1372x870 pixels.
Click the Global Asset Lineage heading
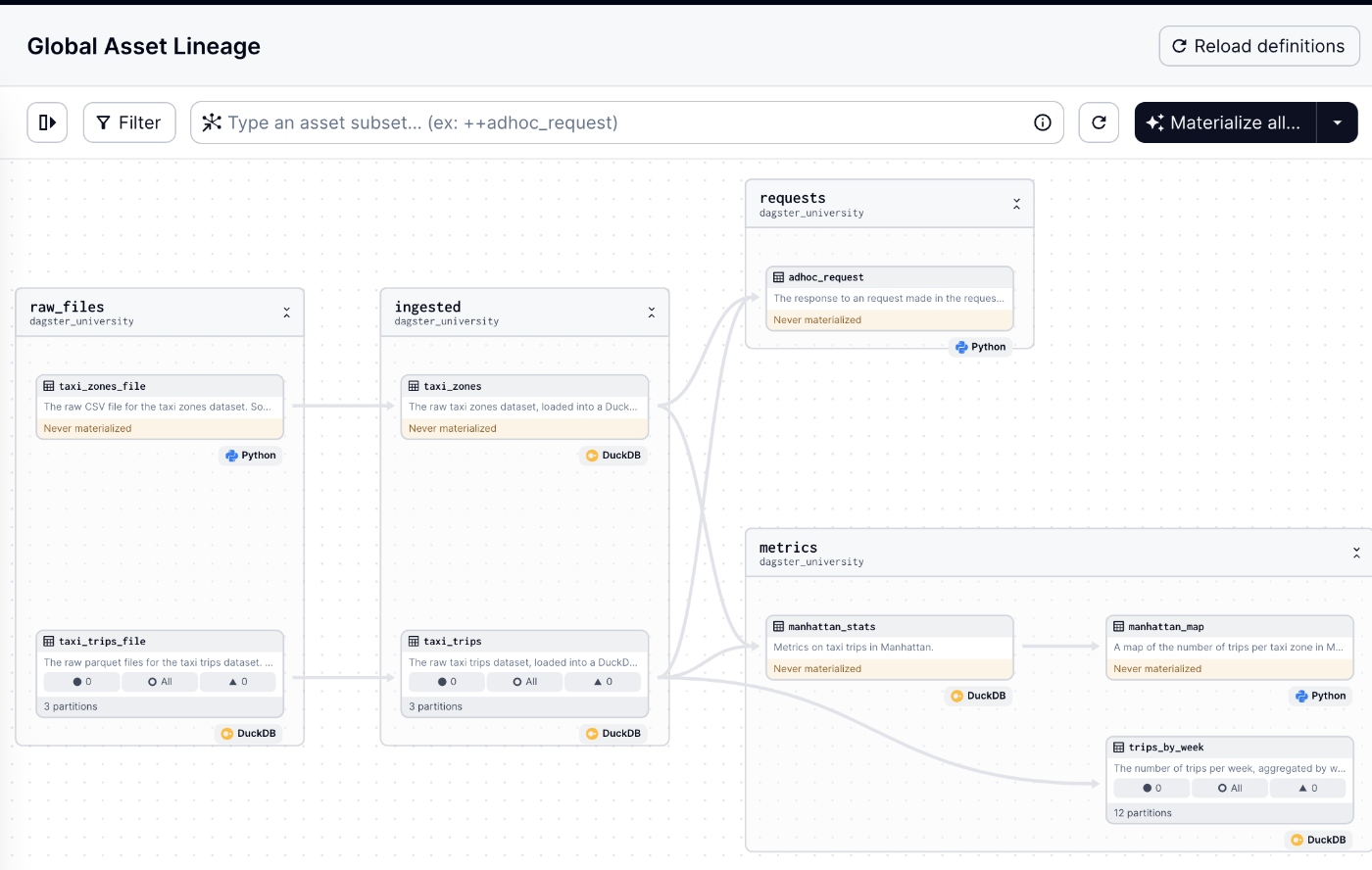coord(144,46)
